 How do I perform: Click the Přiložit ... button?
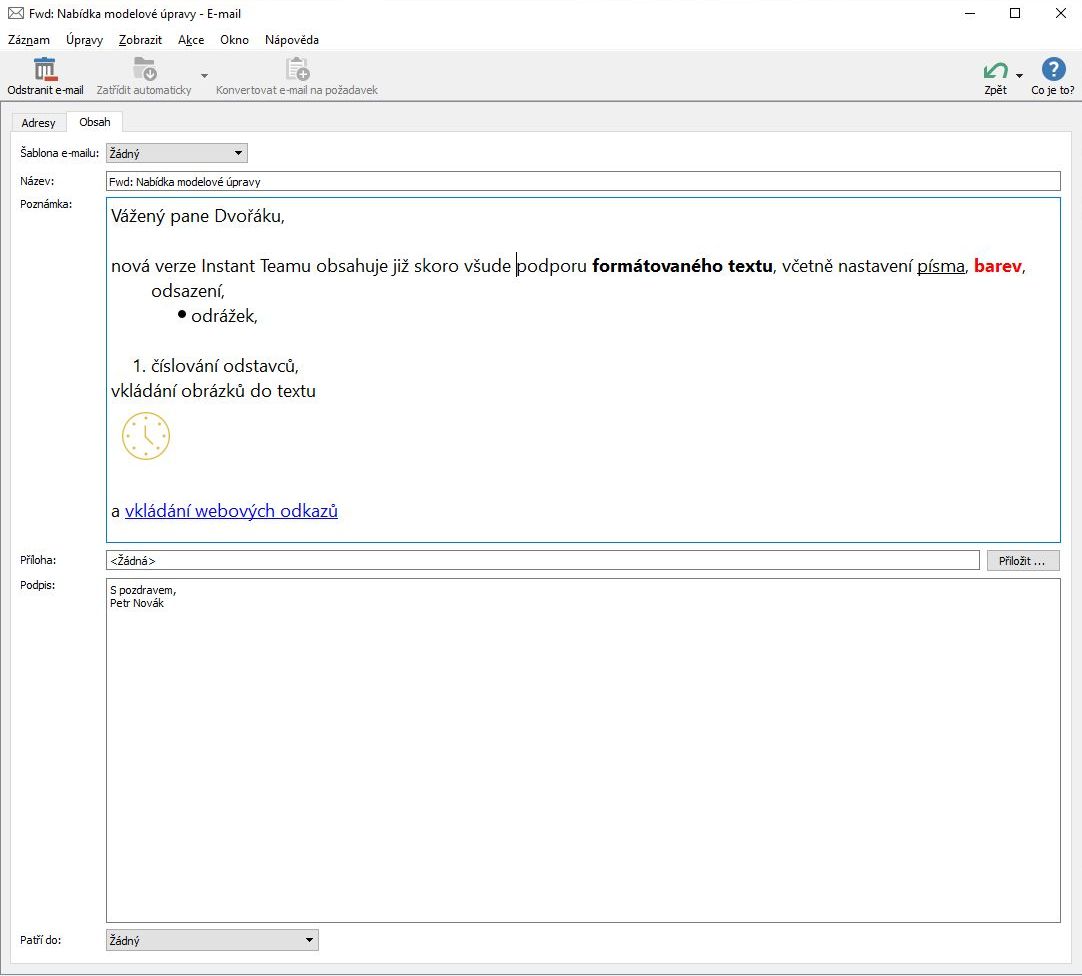(1022, 561)
